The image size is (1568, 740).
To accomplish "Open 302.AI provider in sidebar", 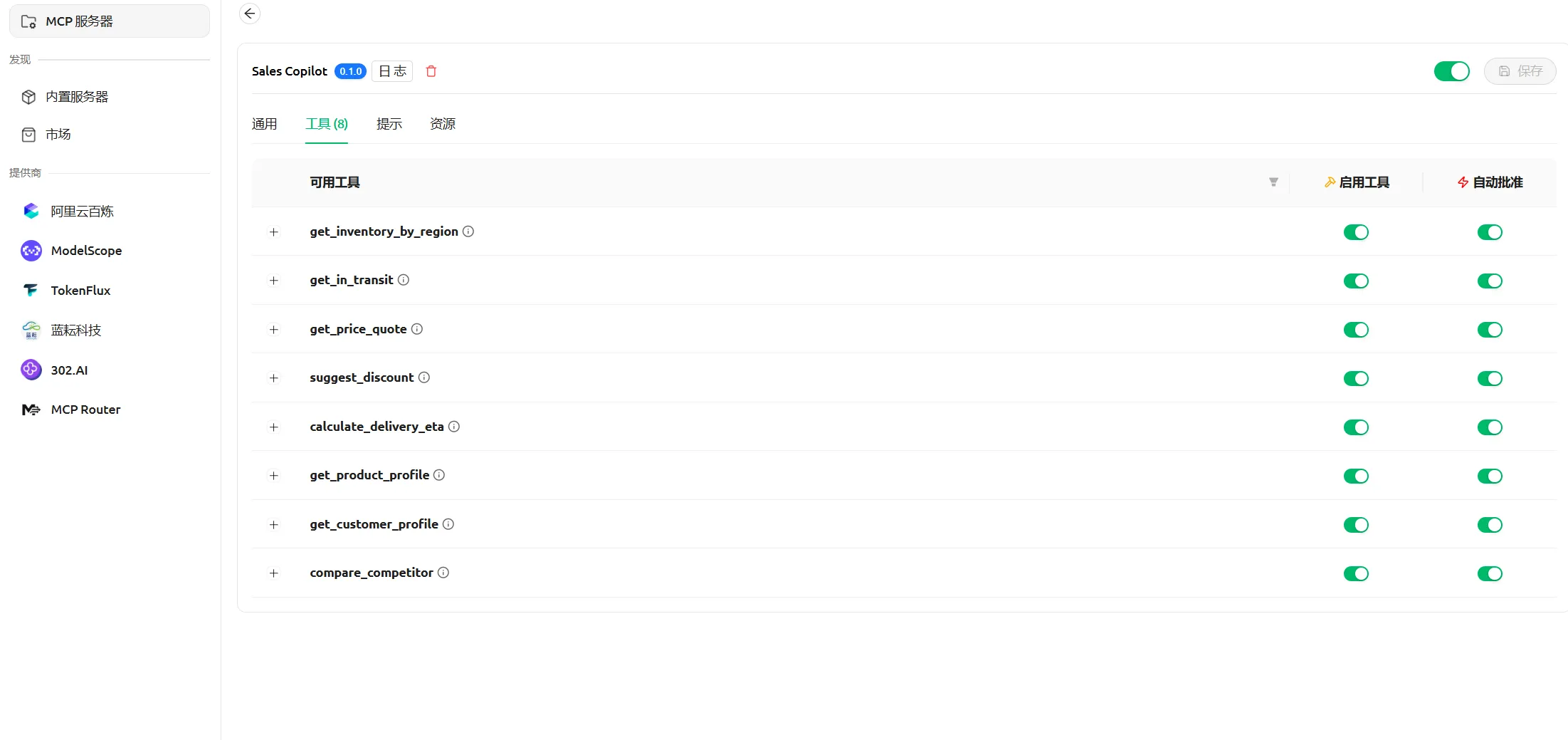I will tap(69, 370).
